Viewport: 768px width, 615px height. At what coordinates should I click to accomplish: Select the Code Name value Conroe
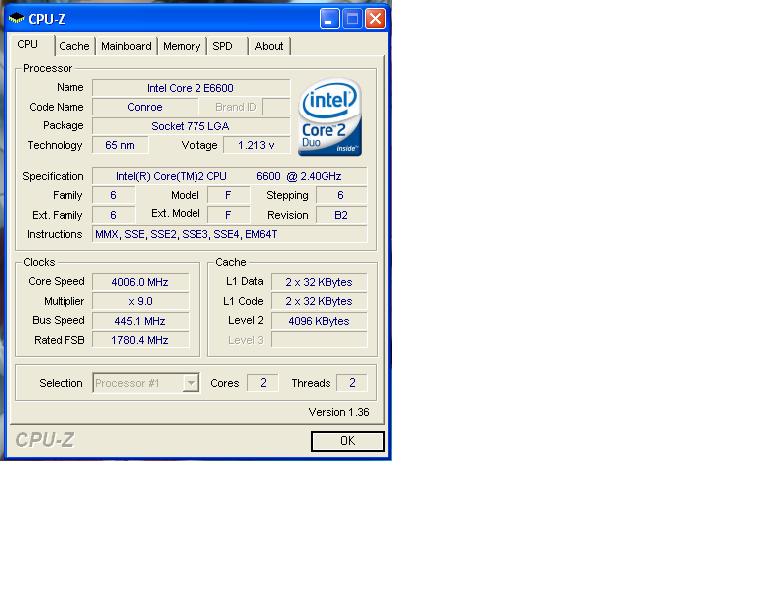click(x=145, y=107)
